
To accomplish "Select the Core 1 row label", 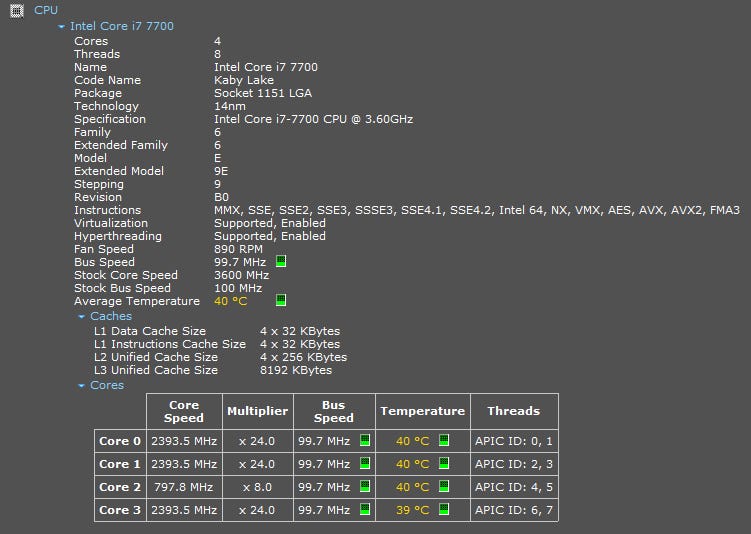I will [x=120, y=464].
